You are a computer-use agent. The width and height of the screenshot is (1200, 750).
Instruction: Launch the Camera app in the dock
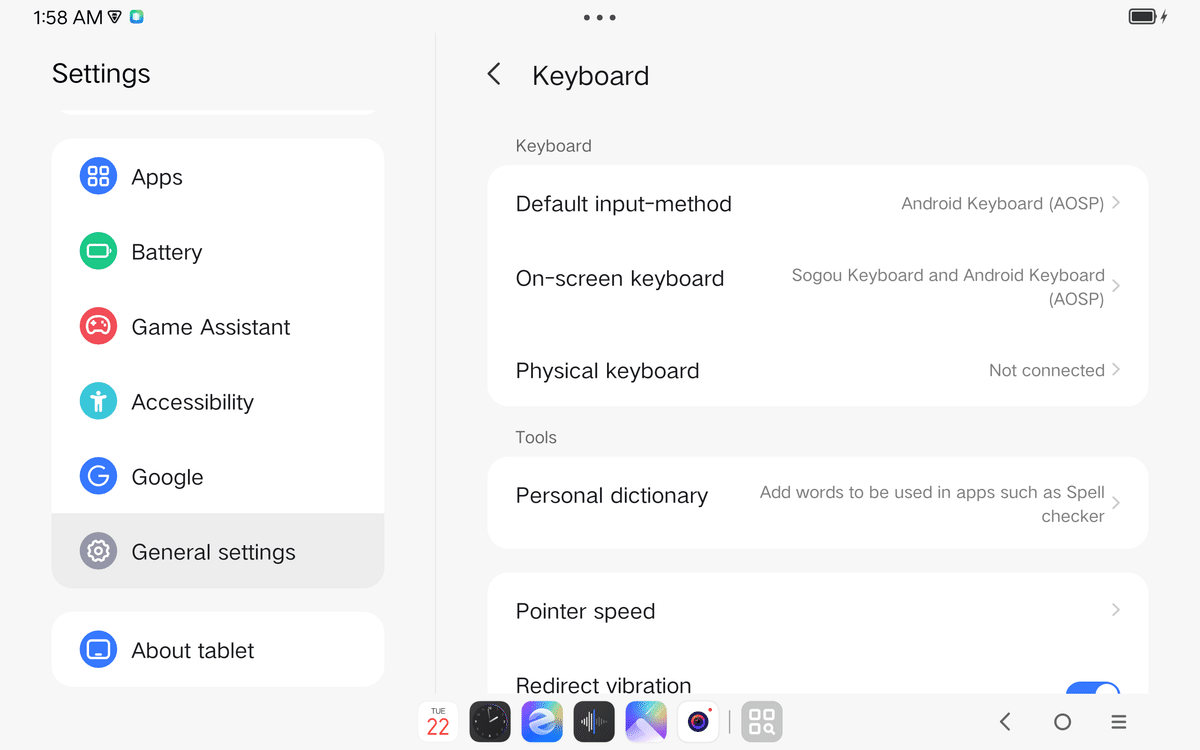tap(698, 721)
